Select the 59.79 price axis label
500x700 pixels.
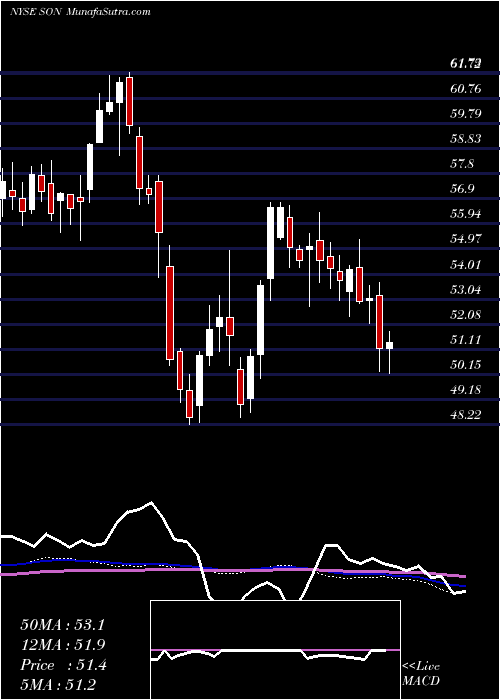point(466,113)
